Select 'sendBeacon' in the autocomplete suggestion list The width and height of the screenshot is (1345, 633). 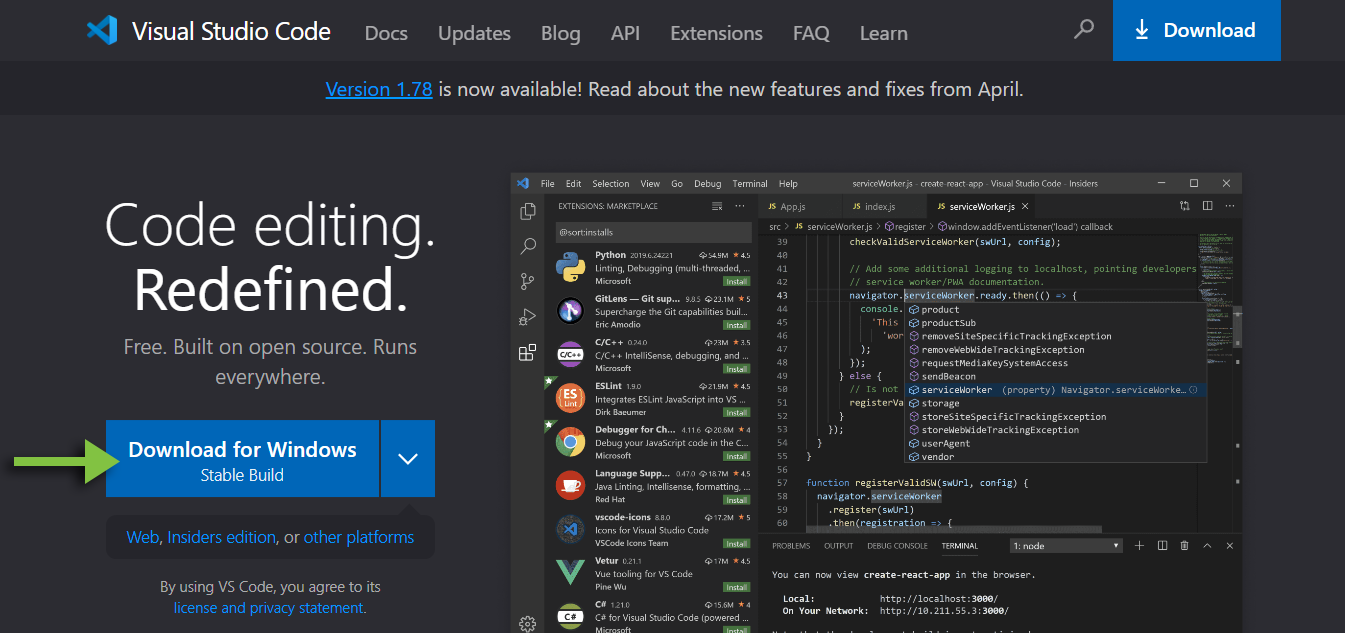[x=1054, y=377]
